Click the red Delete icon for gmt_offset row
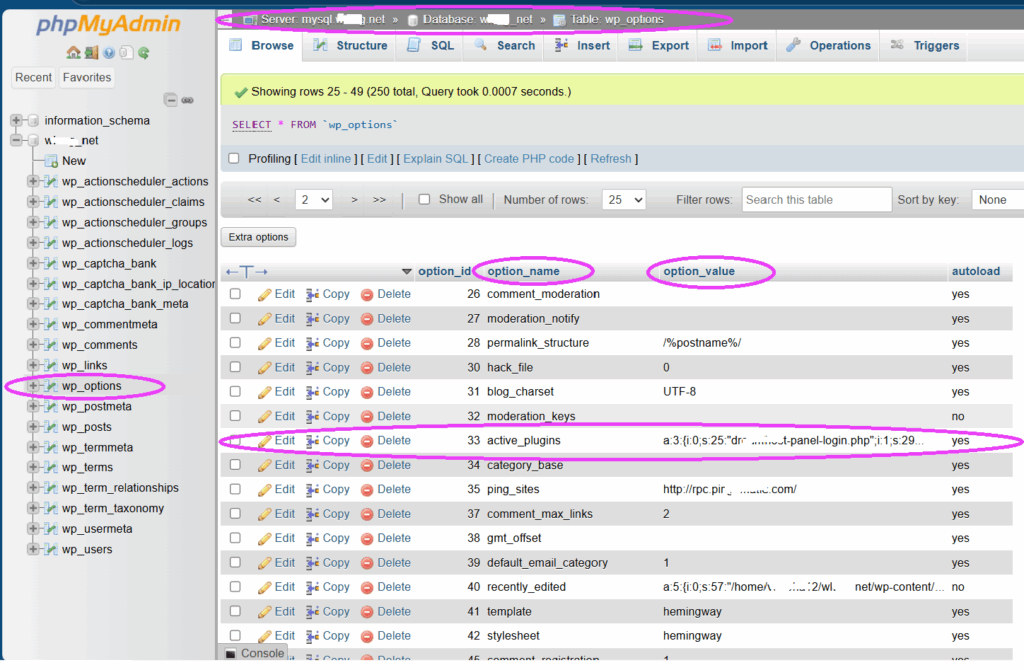1024x670 pixels. coord(367,539)
